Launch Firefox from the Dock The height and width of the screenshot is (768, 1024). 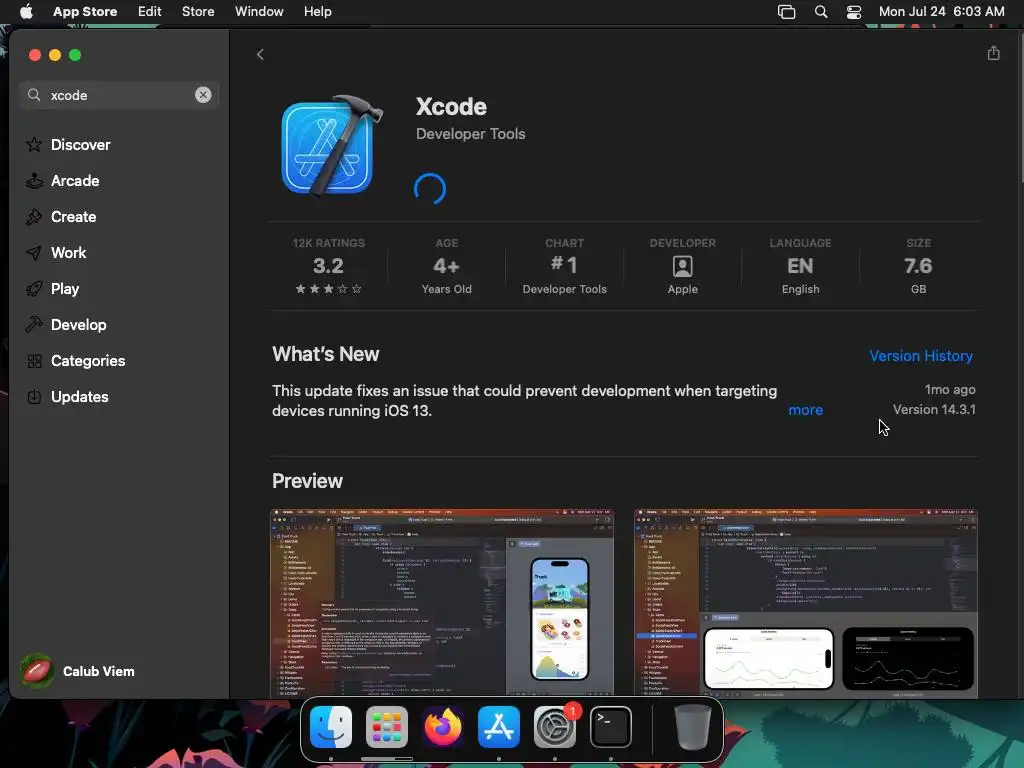tap(443, 727)
